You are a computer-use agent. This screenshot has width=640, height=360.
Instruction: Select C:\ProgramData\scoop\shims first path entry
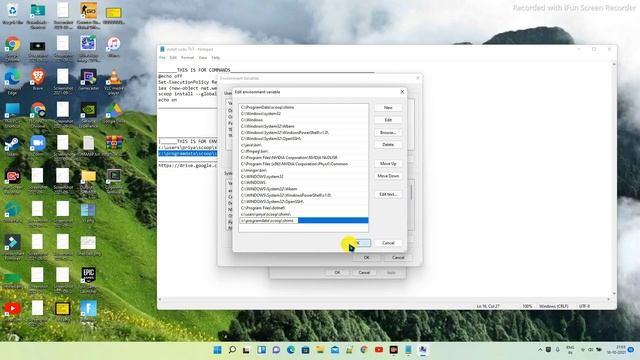(x=303, y=107)
